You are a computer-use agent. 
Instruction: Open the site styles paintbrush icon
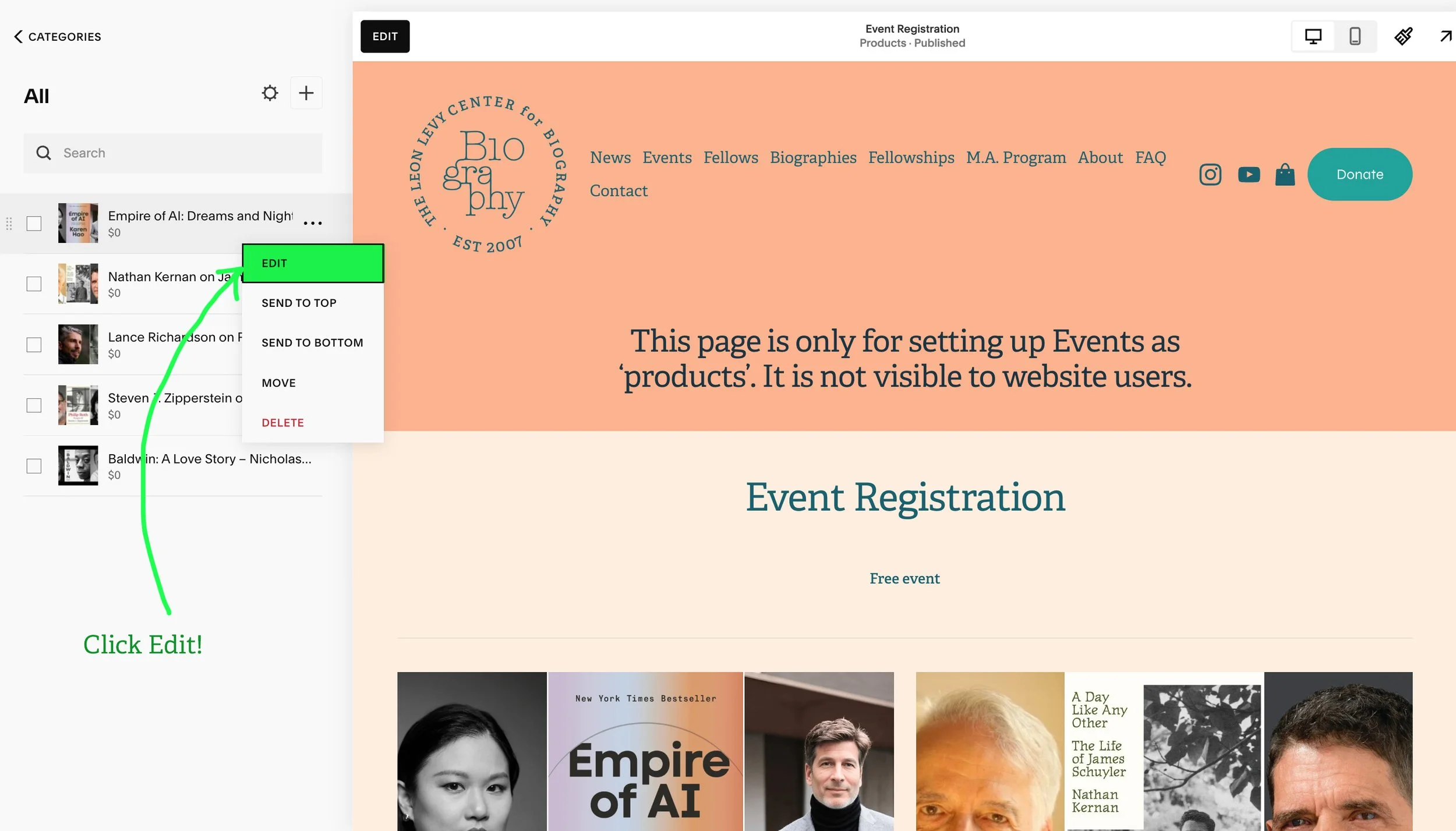[1403, 37]
